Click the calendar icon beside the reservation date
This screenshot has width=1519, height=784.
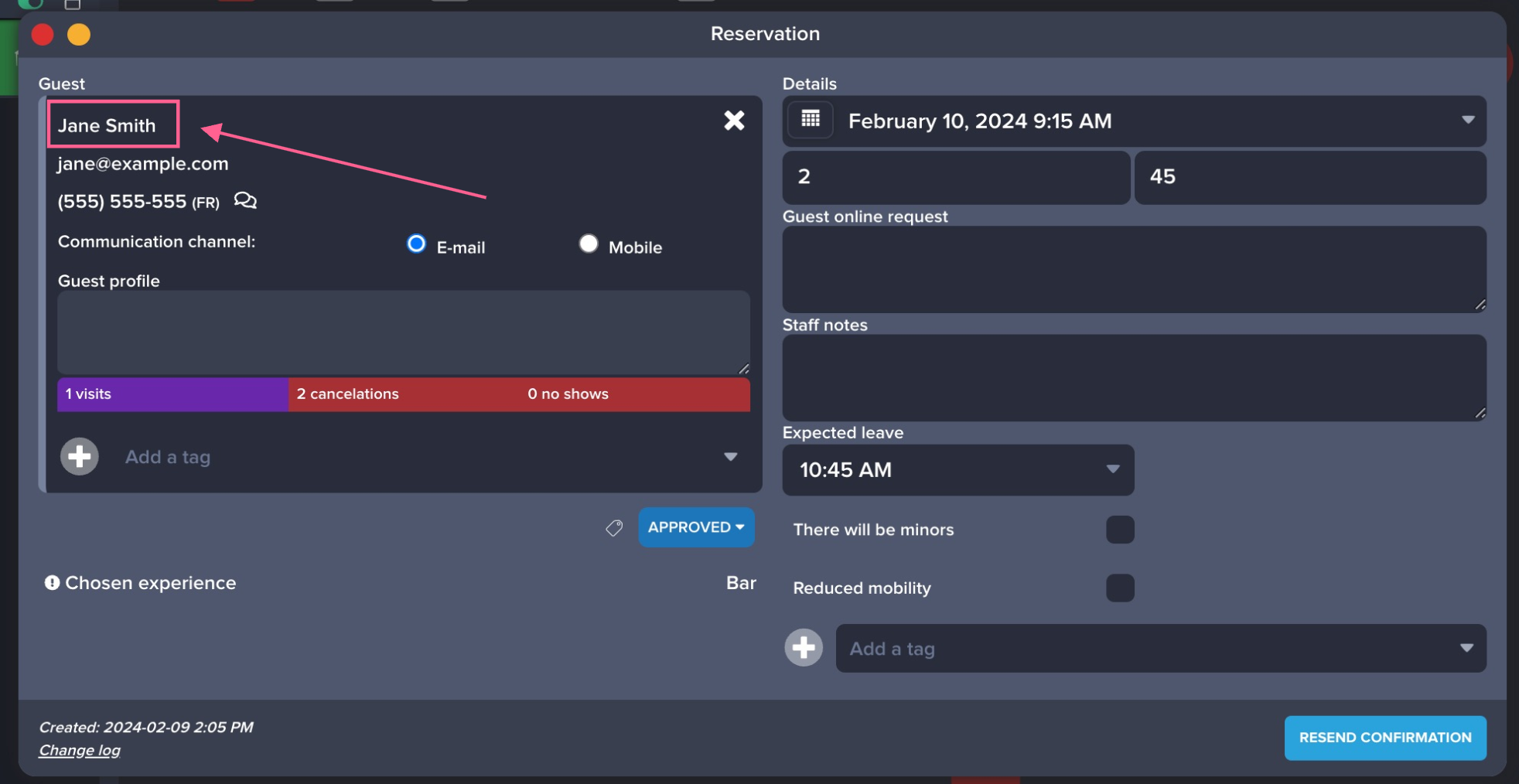click(x=810, y=120)
